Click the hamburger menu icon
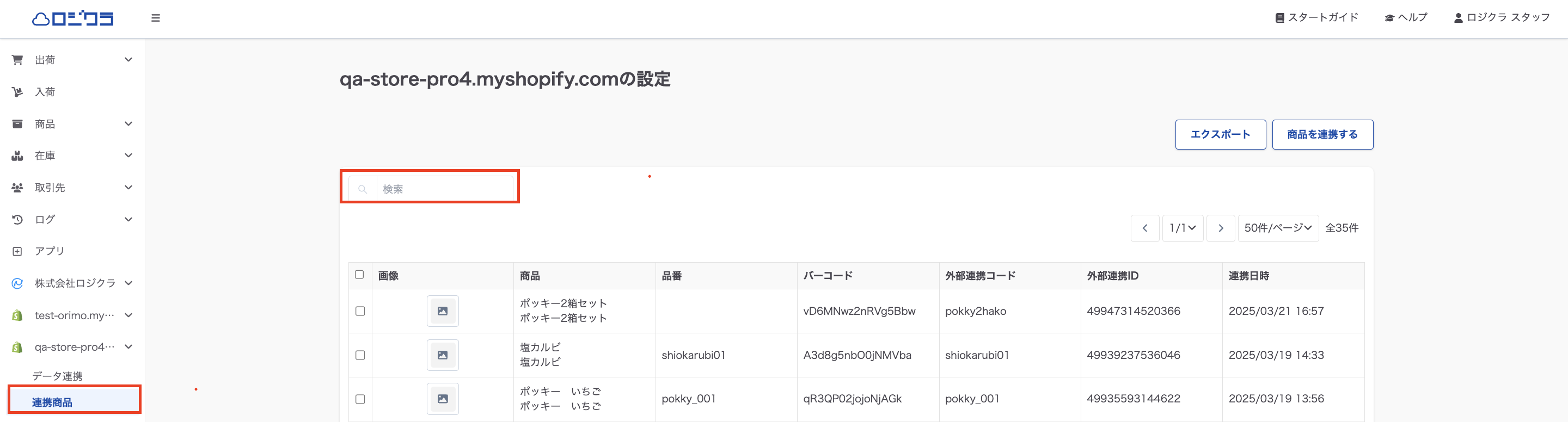This screenshot has width=1568, height=422. pos(155,18)
